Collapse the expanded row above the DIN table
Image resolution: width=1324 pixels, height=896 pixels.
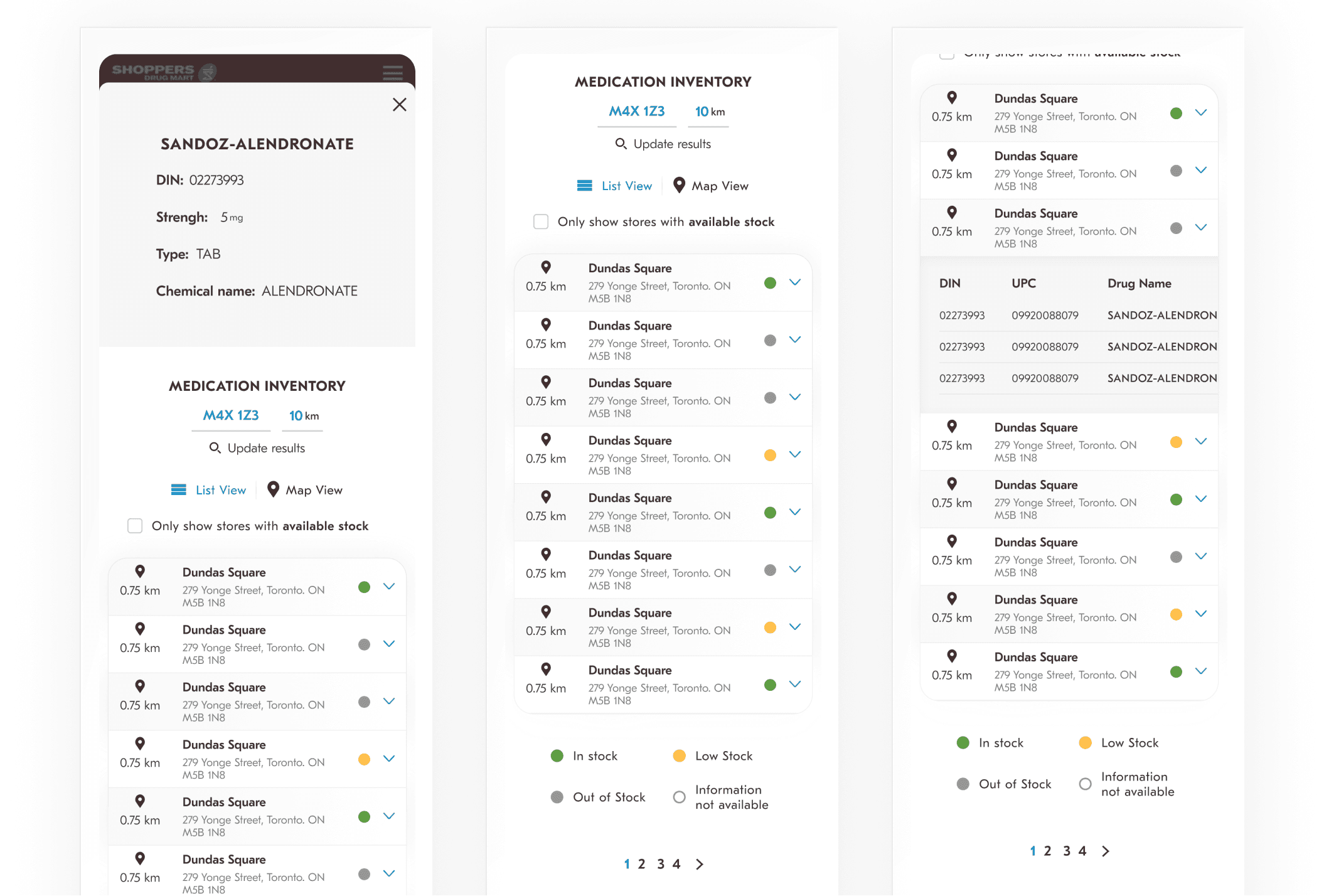[1201, 228]
